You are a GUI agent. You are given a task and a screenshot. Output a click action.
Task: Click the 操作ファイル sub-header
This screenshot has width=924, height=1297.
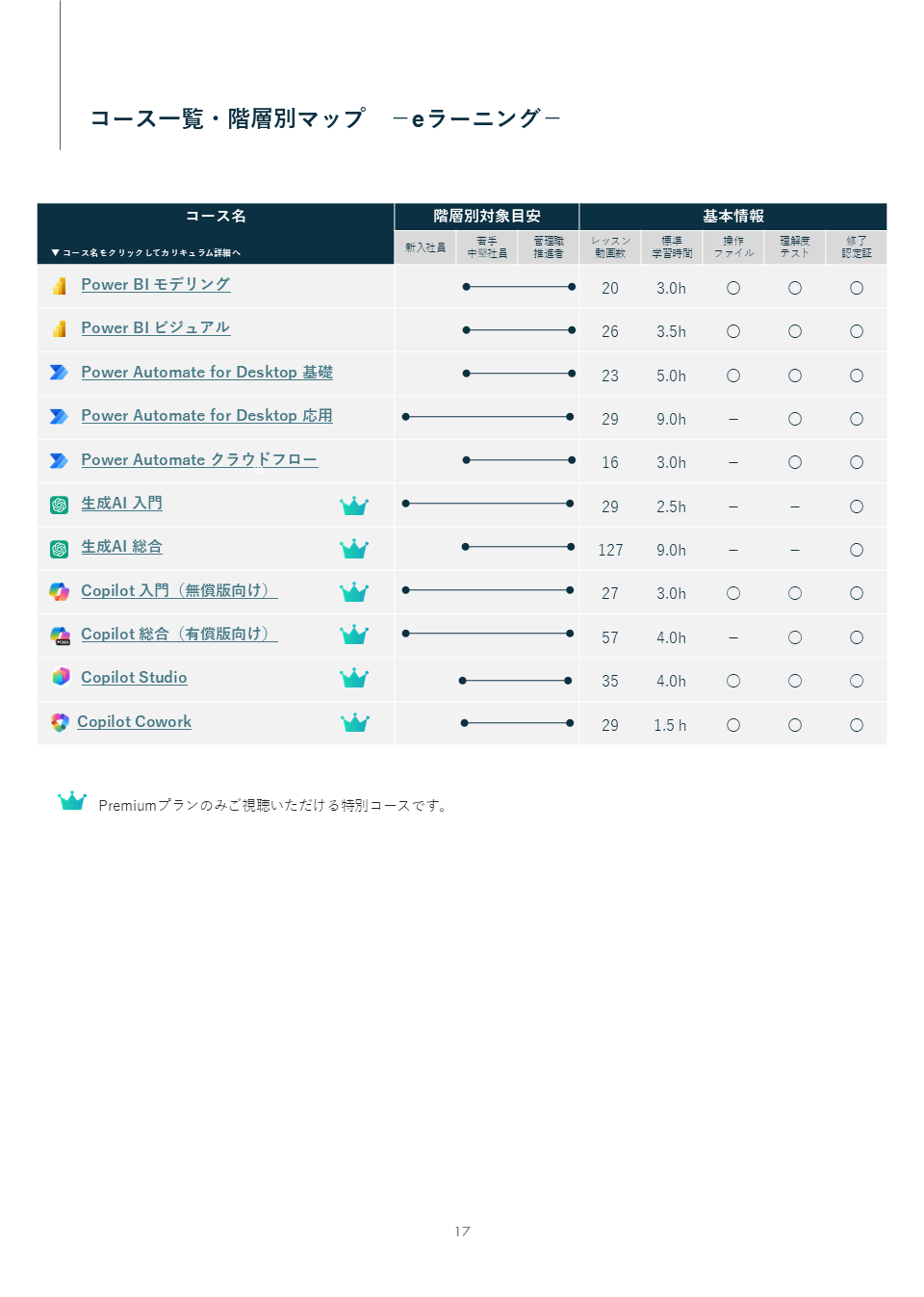click(733, 247)
